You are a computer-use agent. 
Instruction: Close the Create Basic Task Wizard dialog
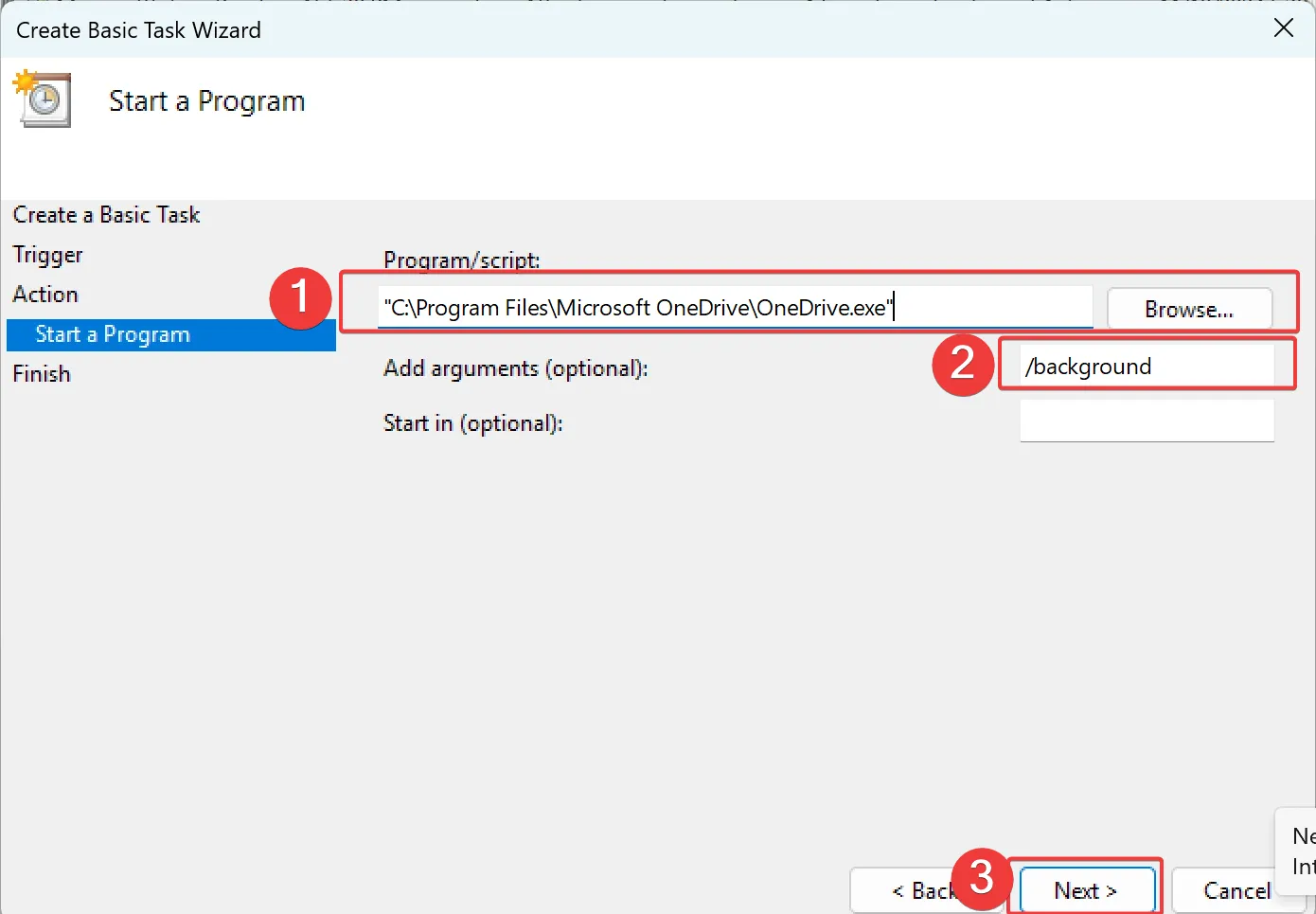pos(1284,28)
